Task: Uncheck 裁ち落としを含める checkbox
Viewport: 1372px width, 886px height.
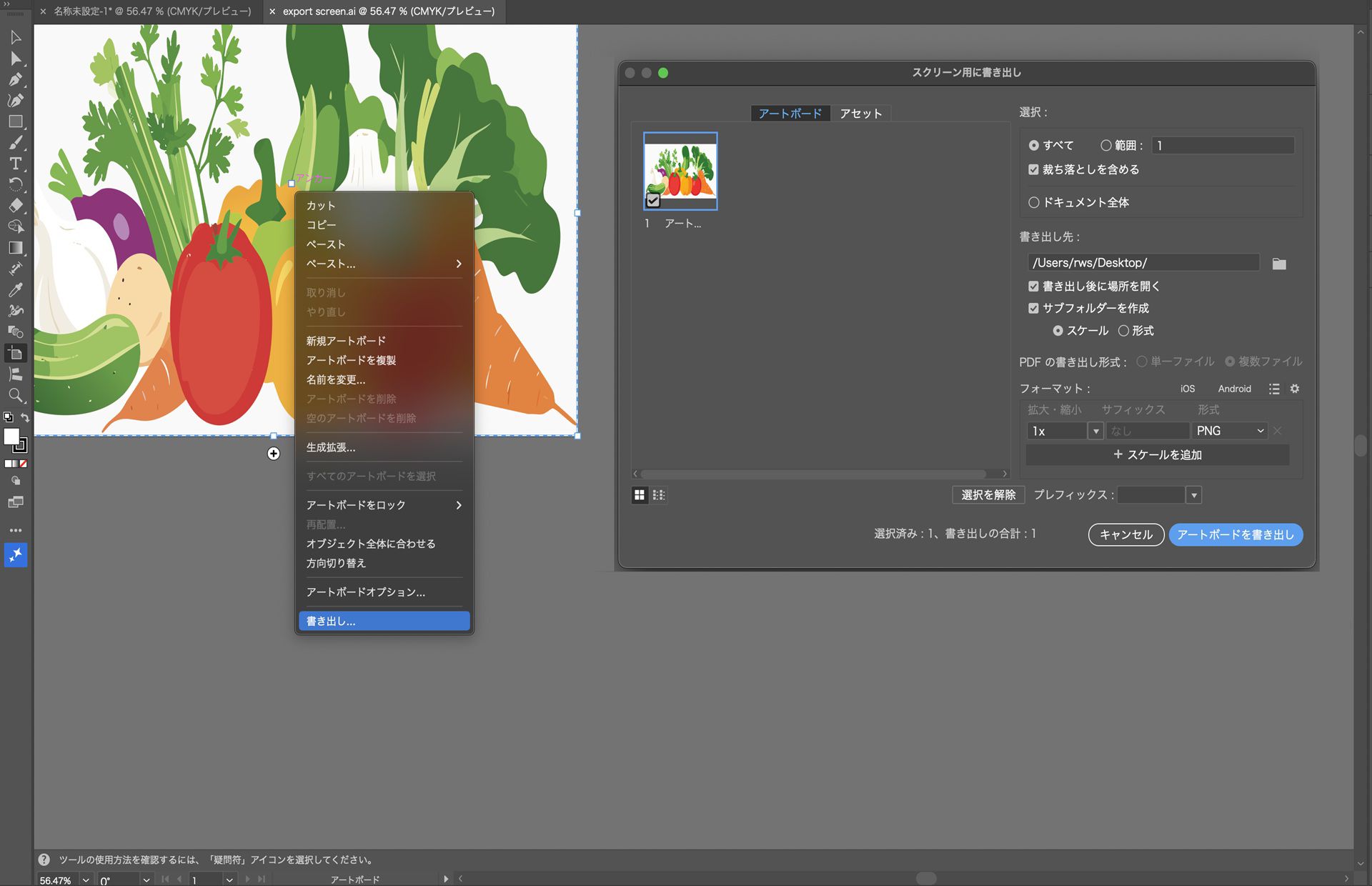Action: click(x=1033, y=169)
